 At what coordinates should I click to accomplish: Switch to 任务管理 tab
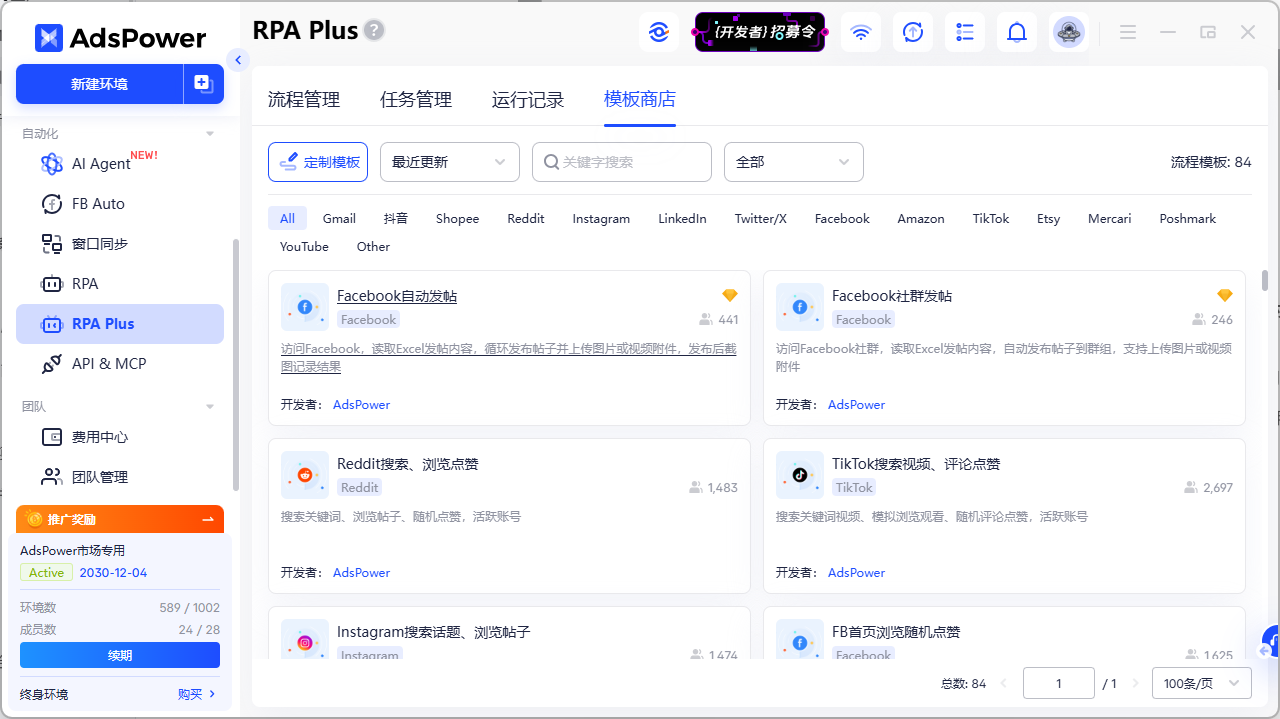(416, 100)
